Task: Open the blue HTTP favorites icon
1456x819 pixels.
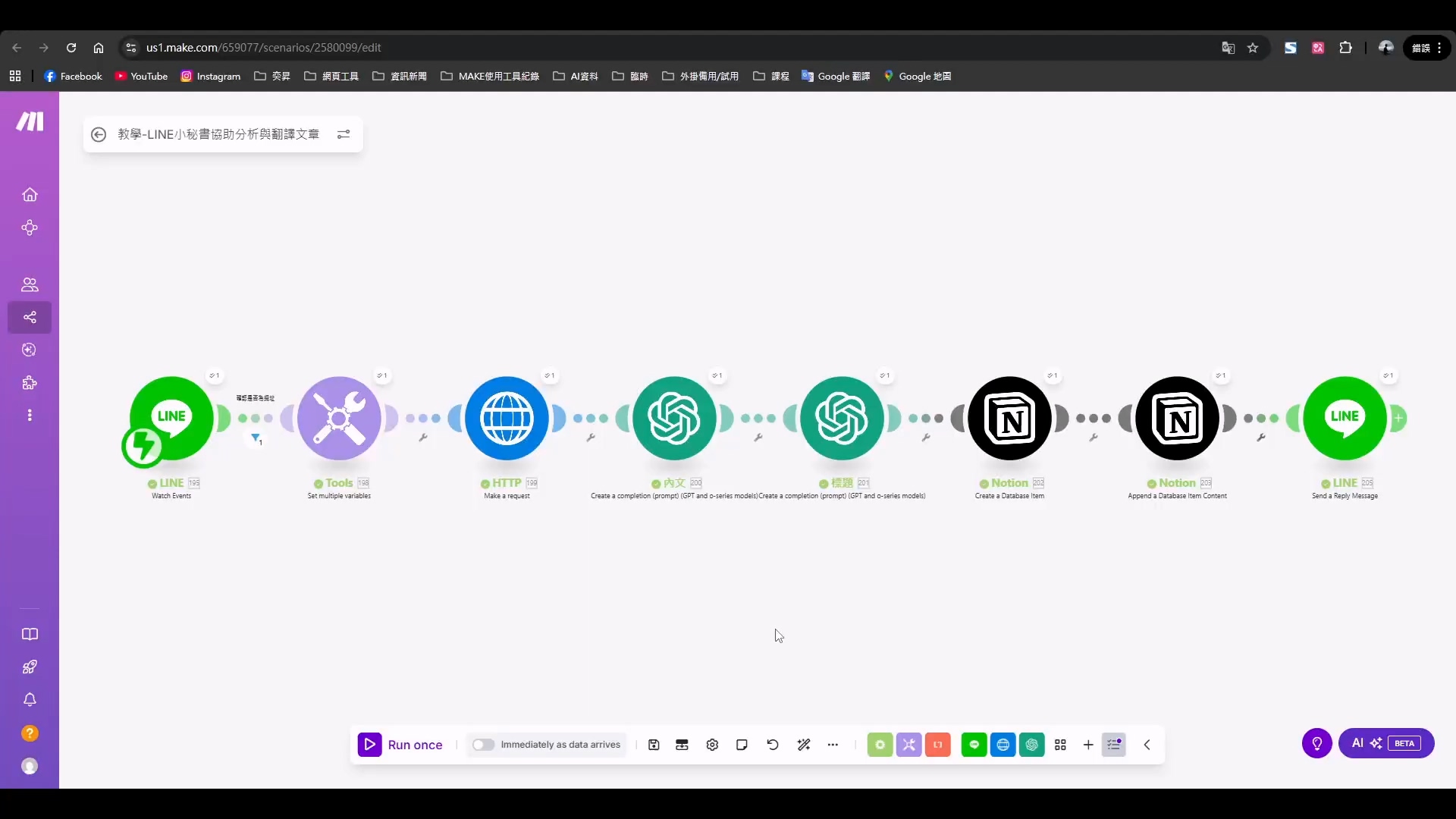Action: click(x=1003, y=745)
